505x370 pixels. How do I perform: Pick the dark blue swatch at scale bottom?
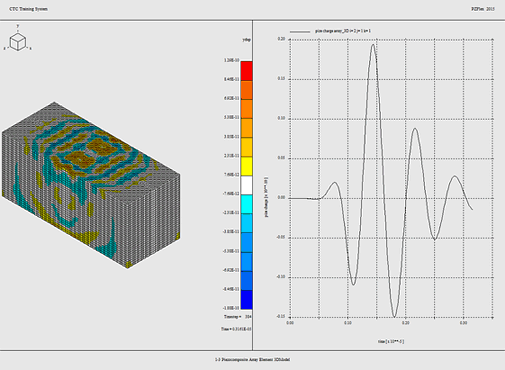click(x=246, y=300)
